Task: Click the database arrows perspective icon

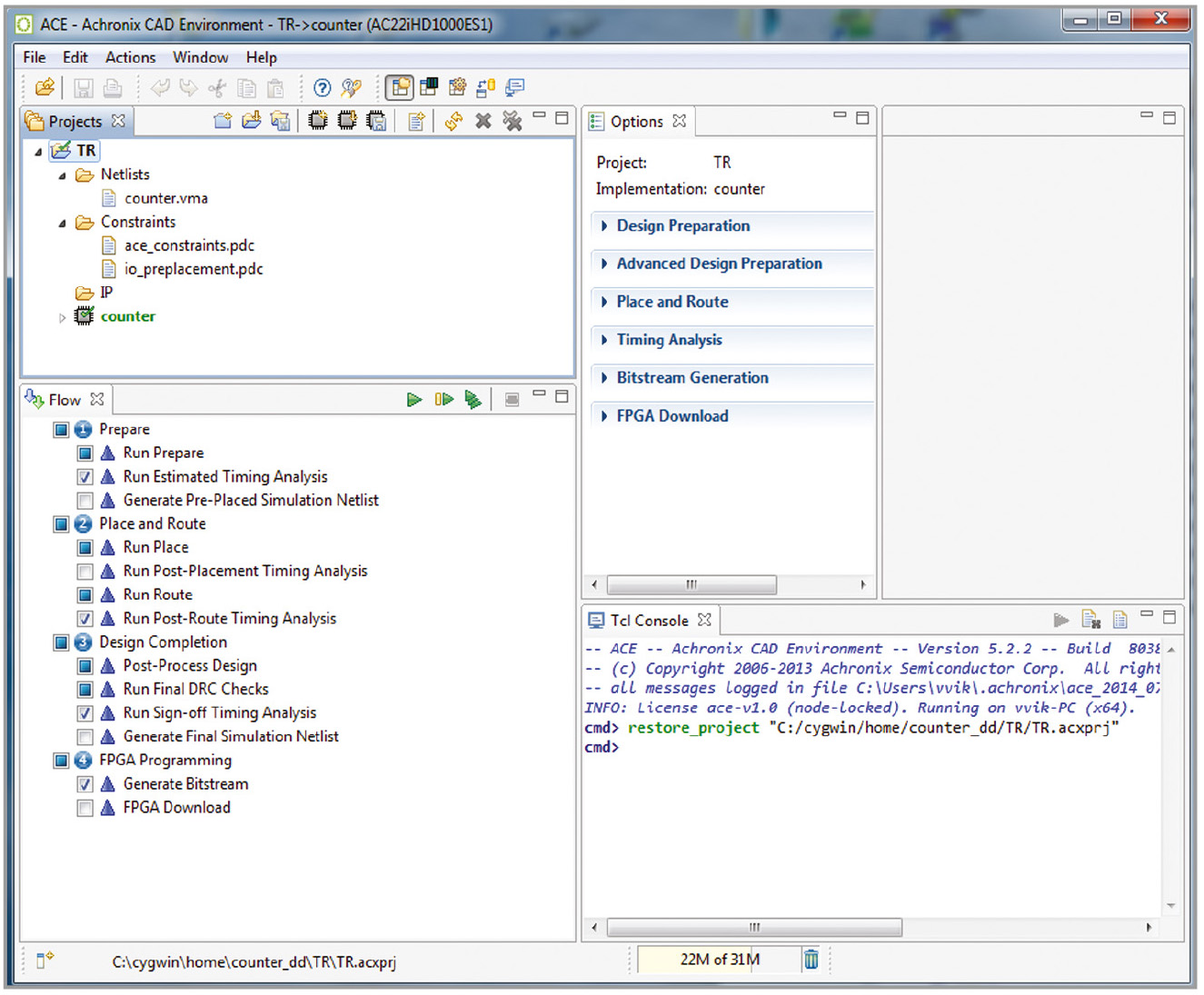Action: click(486, 87)
